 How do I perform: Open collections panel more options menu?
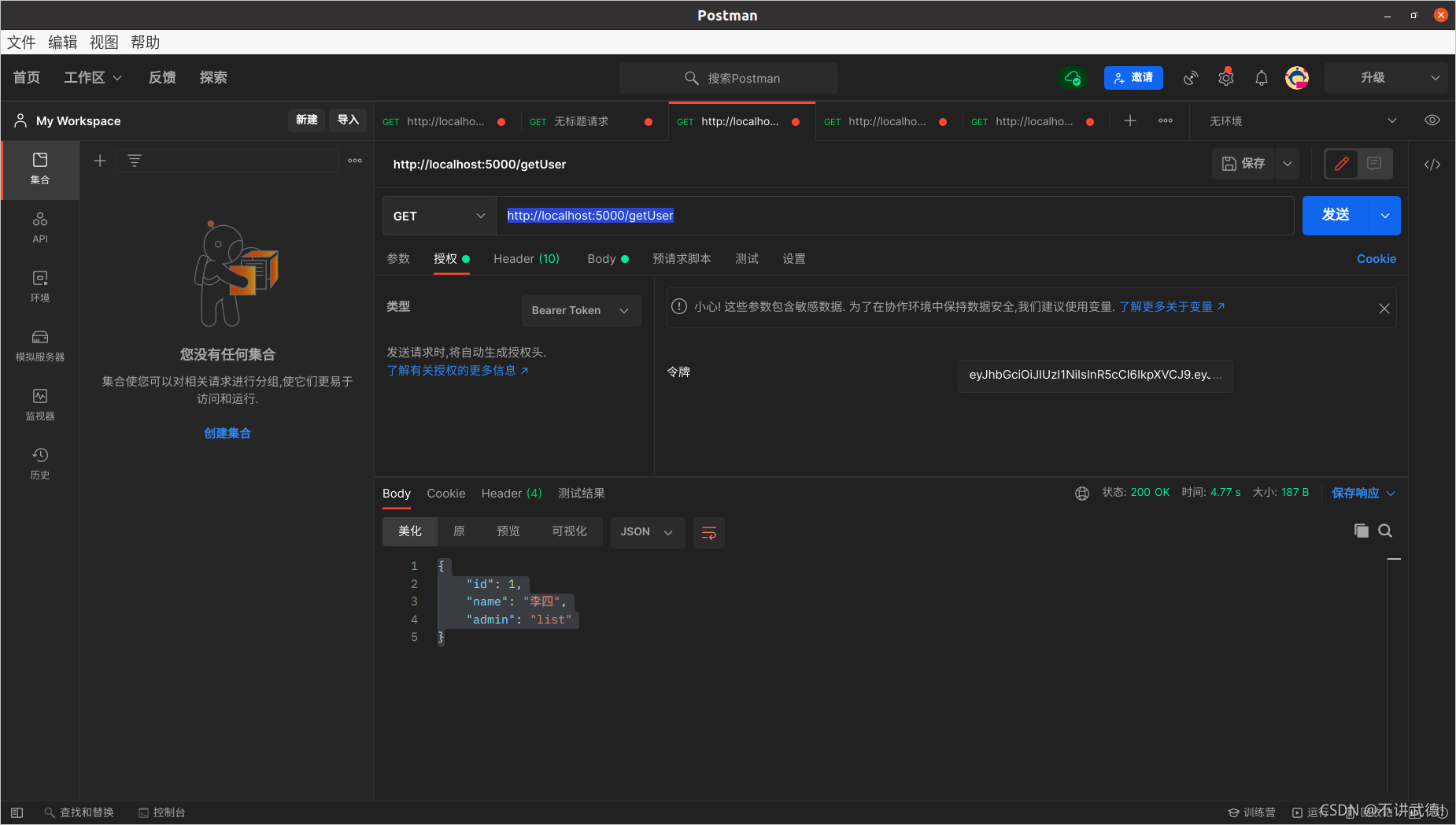[x=355, y=161]
